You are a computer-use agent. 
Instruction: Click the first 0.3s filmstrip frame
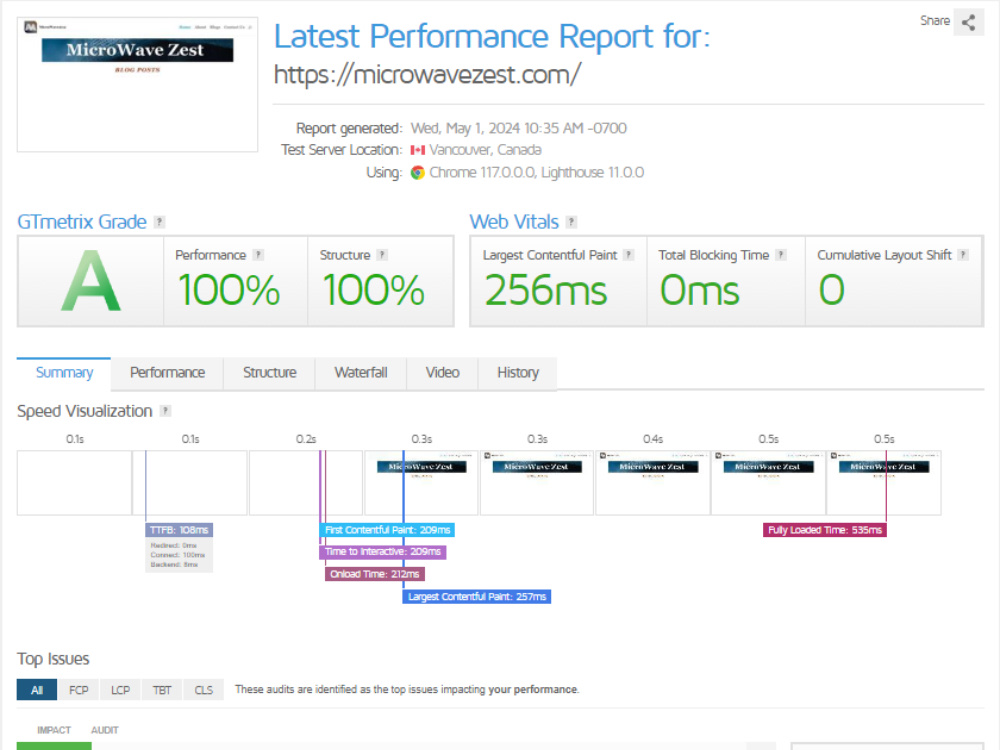(x=421, y=483)
